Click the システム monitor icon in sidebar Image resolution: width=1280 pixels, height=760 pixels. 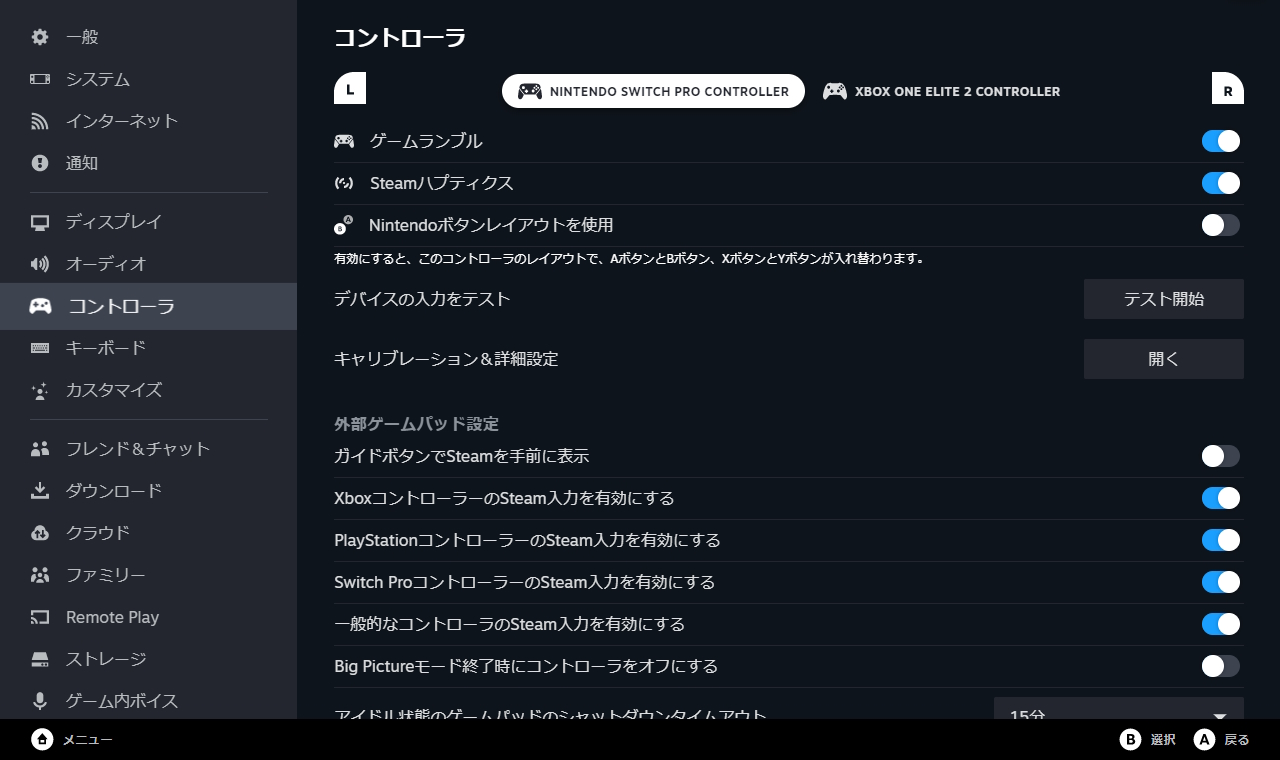(40, 79)
